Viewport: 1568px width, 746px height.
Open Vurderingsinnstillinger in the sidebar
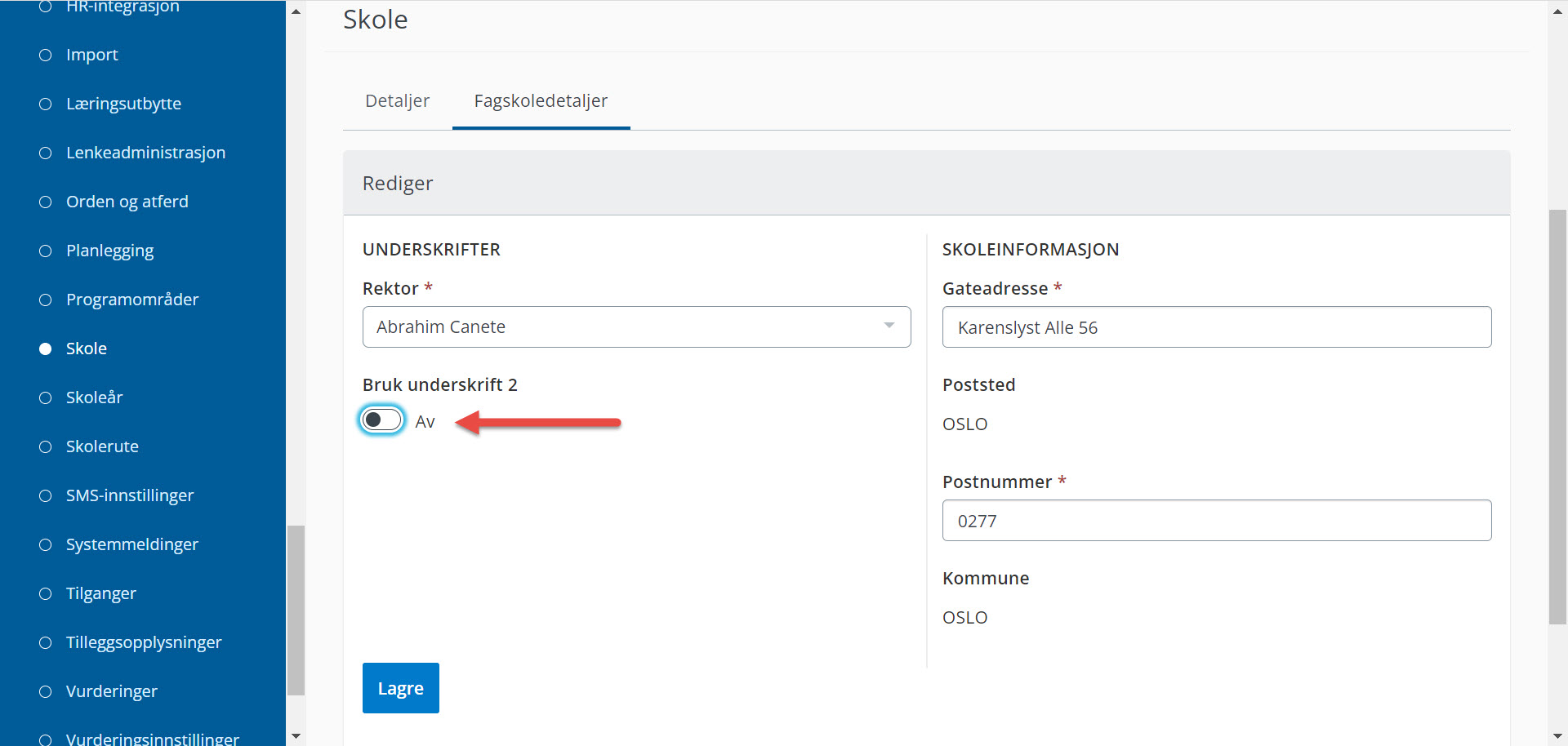[x=152, y=739]
